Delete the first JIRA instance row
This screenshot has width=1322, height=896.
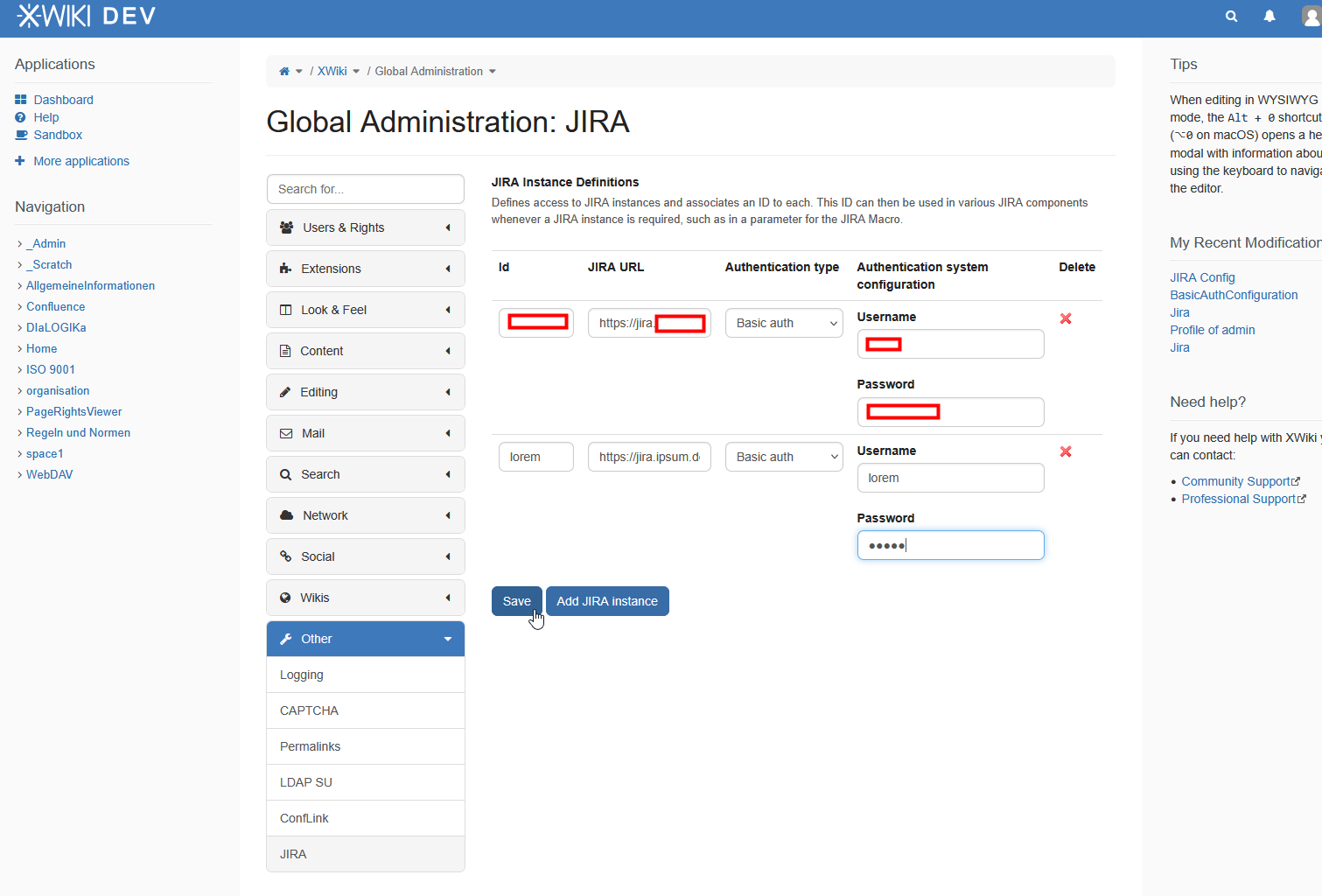[x=1066, y=318]
